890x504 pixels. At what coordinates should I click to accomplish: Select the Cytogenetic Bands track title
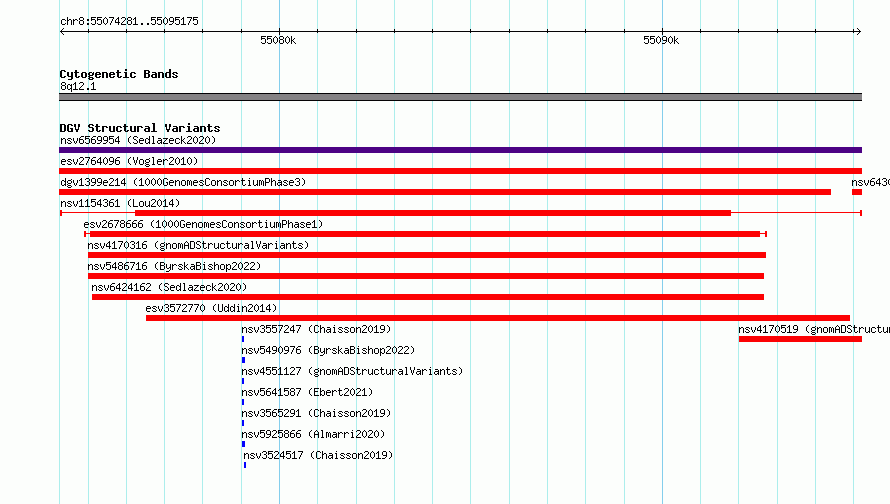[119, 74]
